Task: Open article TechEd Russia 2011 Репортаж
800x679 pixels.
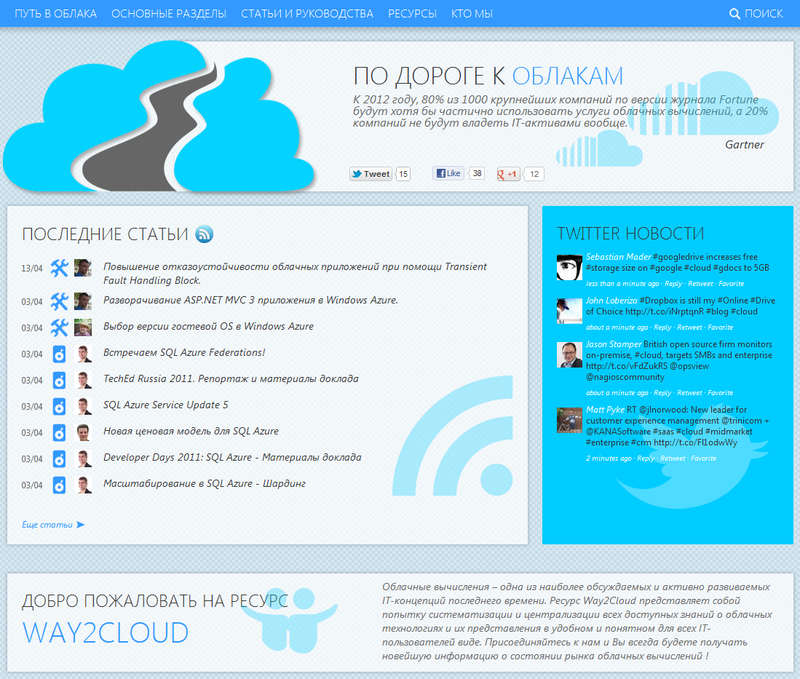Action: (x=231, y=379)
